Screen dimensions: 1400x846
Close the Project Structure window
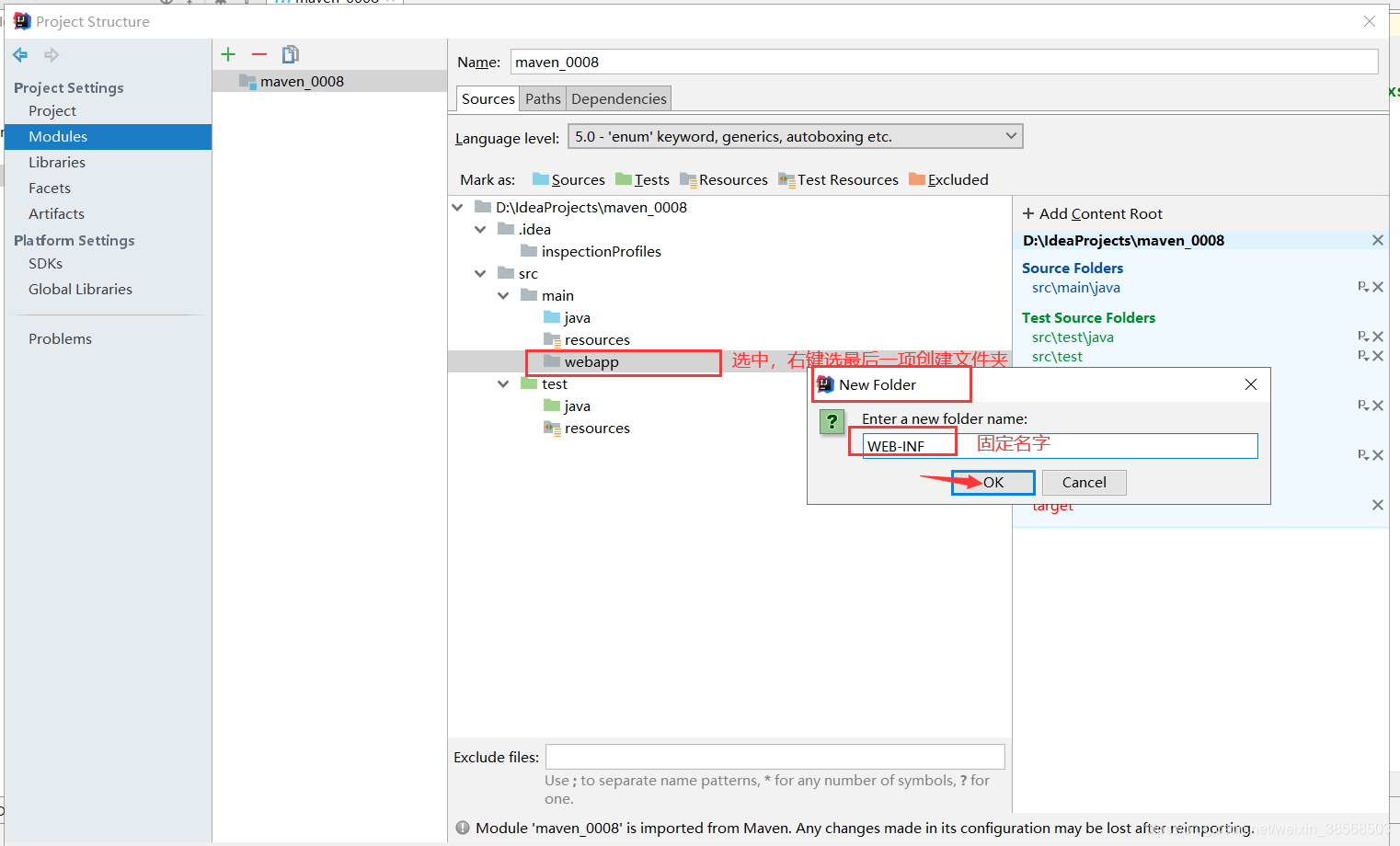click(1370, 21)
